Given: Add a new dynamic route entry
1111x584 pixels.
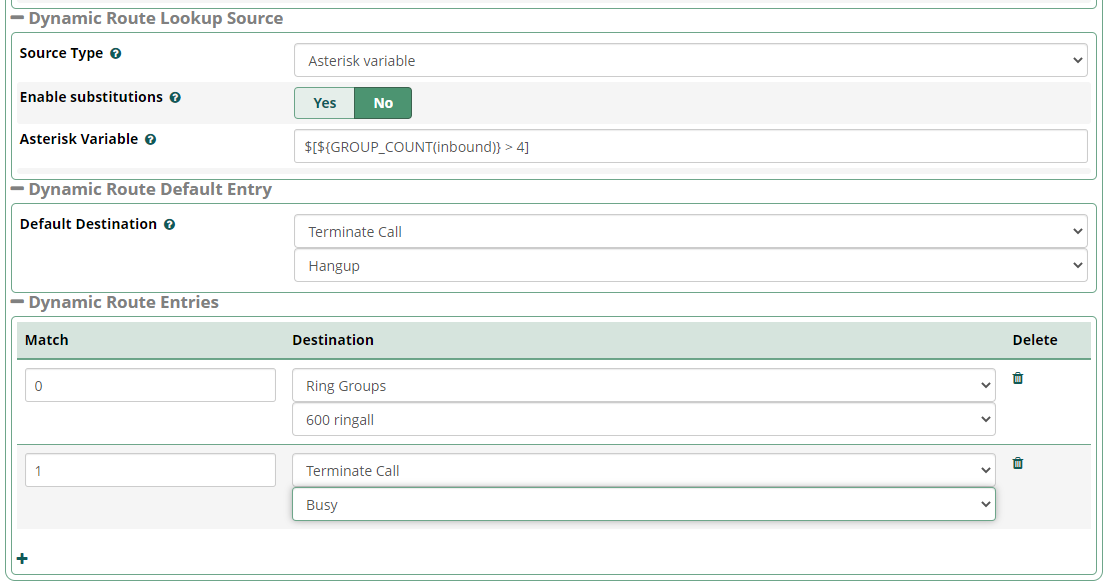Looking at the screenshot, I should [x=22, y=558].
